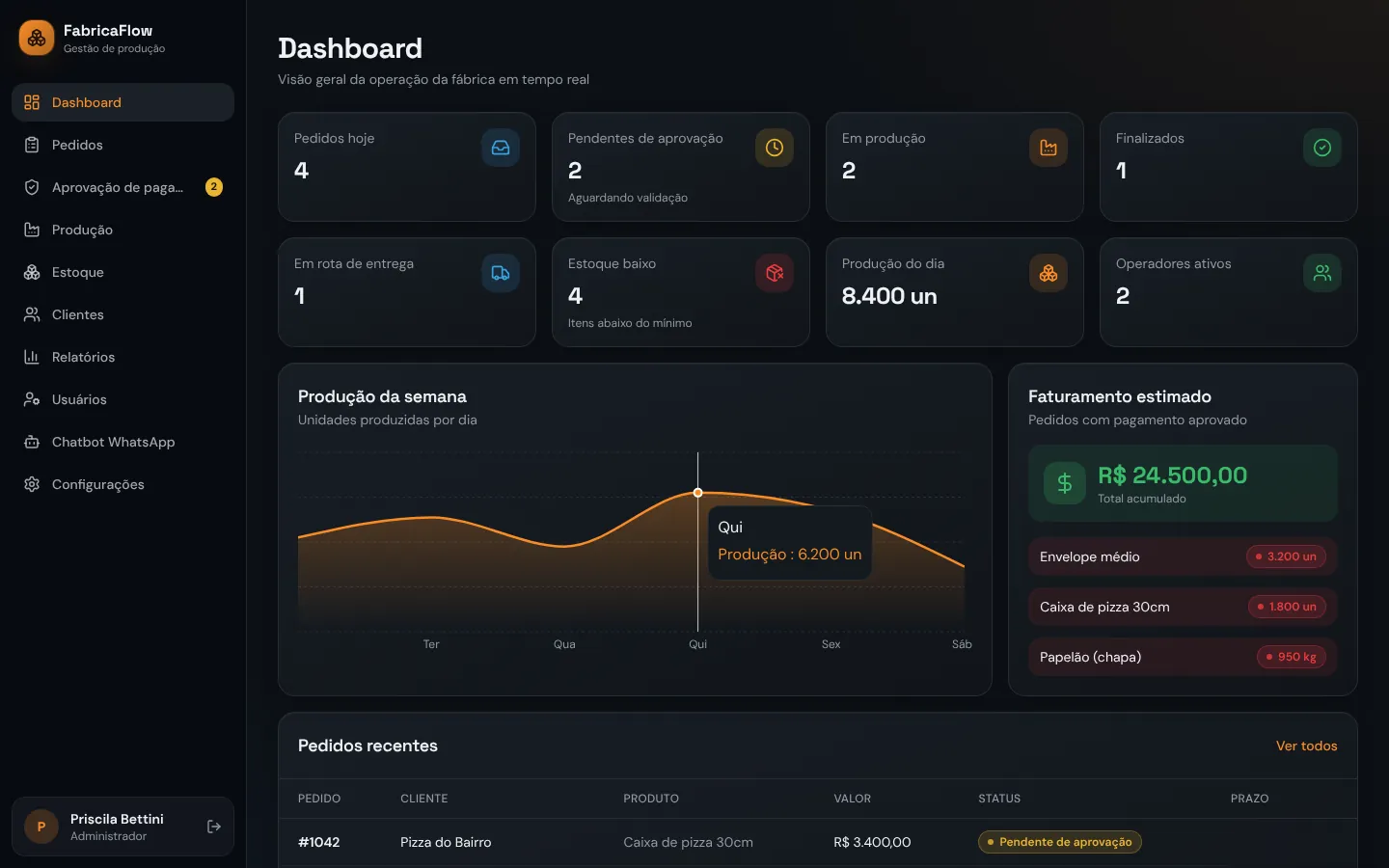Click the logout icon beside Priscila Bettini
Screen dimensions: 1389x868
pos(214,827)
